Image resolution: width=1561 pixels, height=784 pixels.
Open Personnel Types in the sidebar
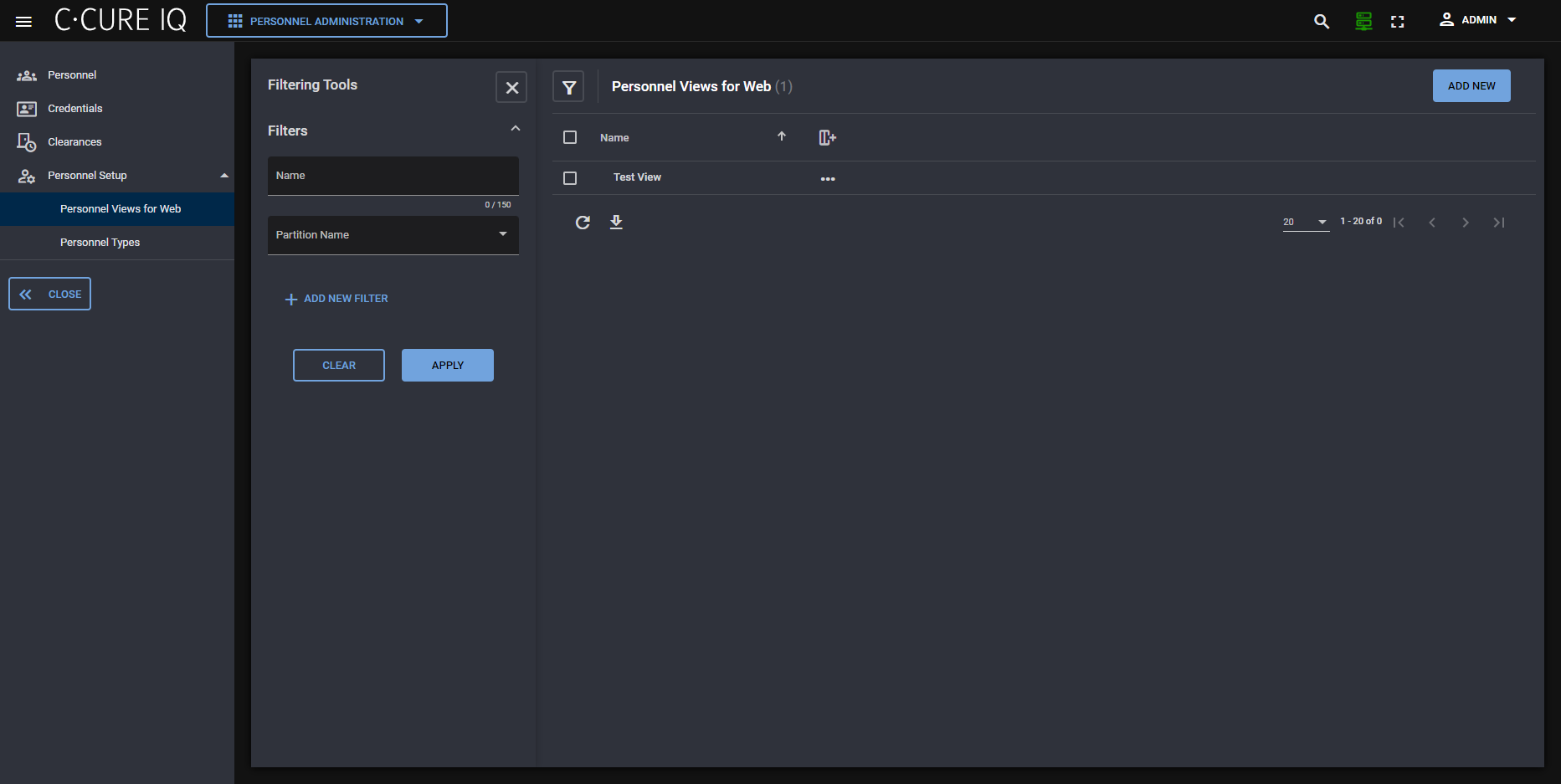(x=100, y=243)
